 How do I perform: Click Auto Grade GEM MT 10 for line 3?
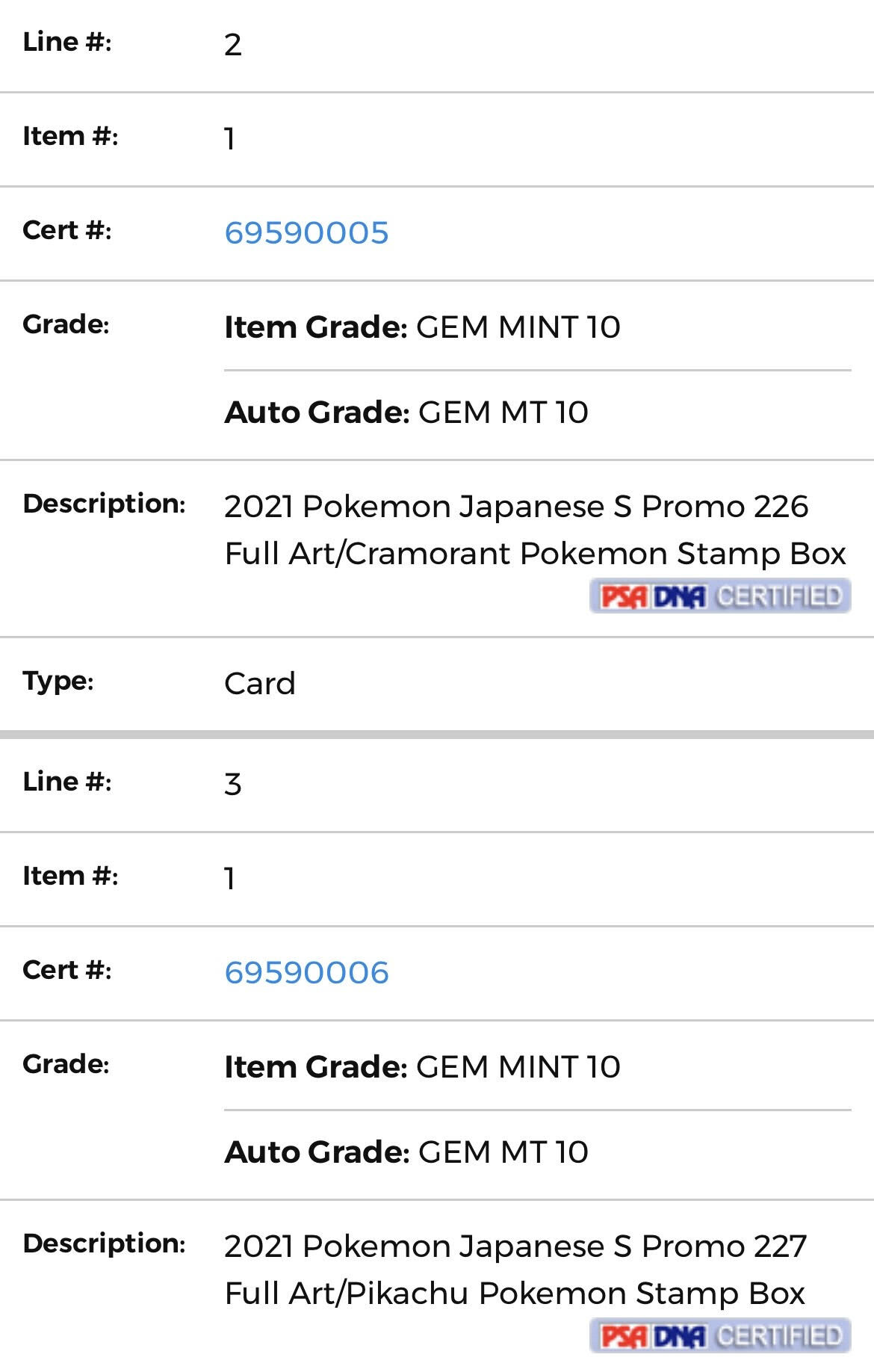click(x=406, y=1152)
